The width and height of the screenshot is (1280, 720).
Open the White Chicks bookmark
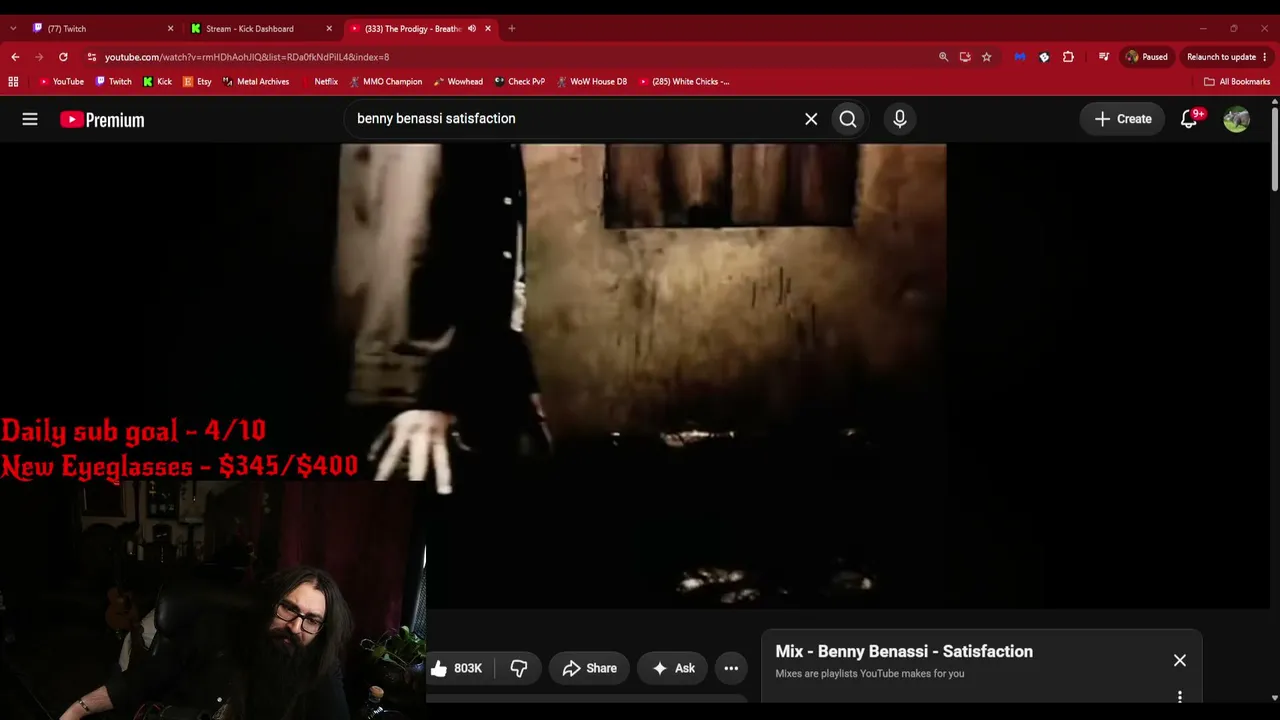point(684,82)
